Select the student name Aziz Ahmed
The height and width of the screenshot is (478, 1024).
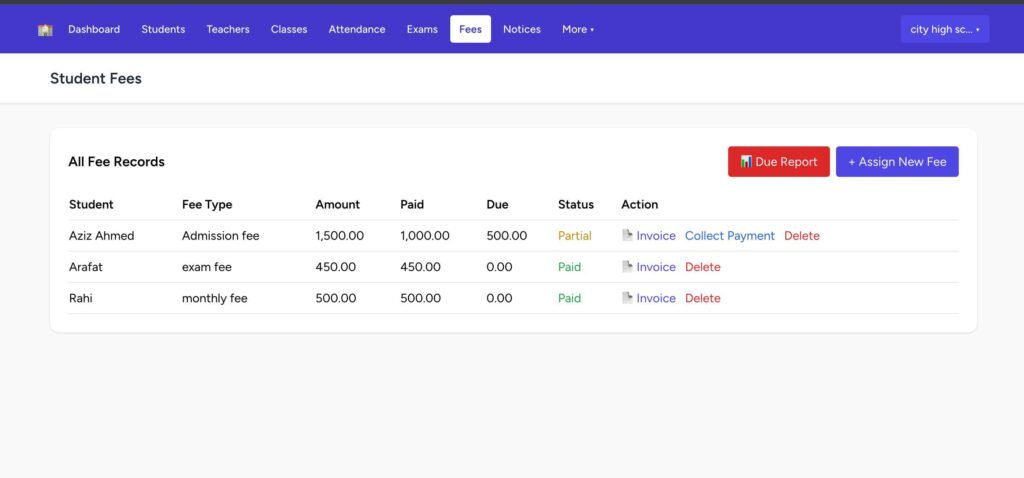click(x=101, y=236)
